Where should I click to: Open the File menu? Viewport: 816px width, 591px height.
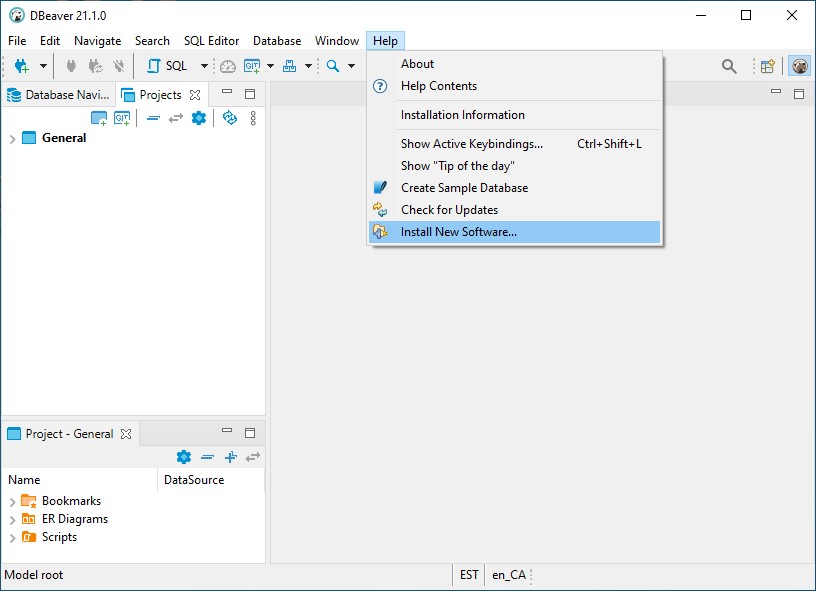pyautogui.click(x=17, y=41)
